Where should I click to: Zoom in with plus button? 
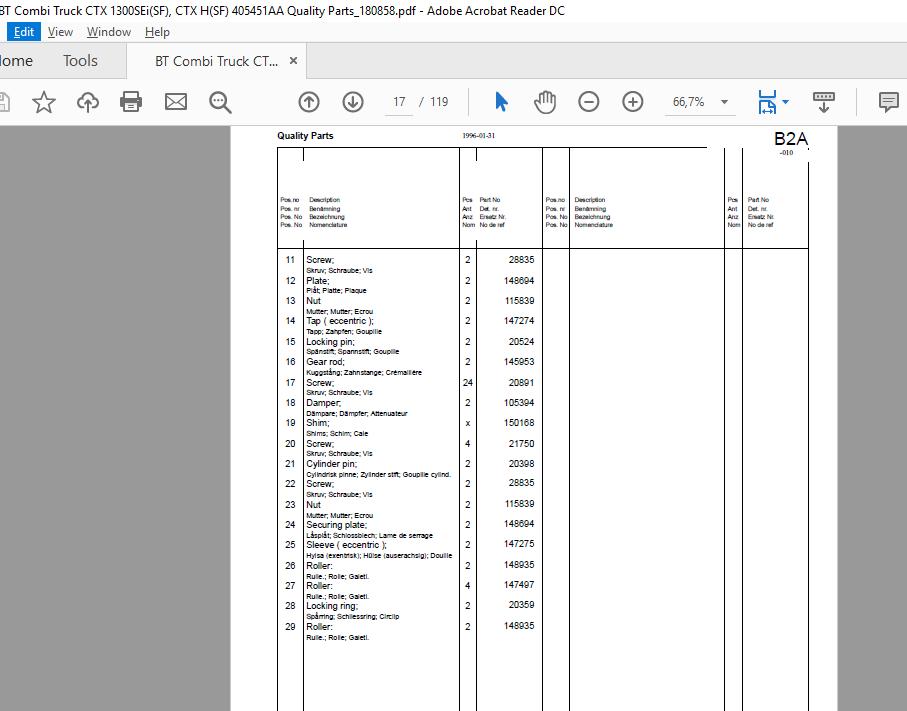(633, 102)
